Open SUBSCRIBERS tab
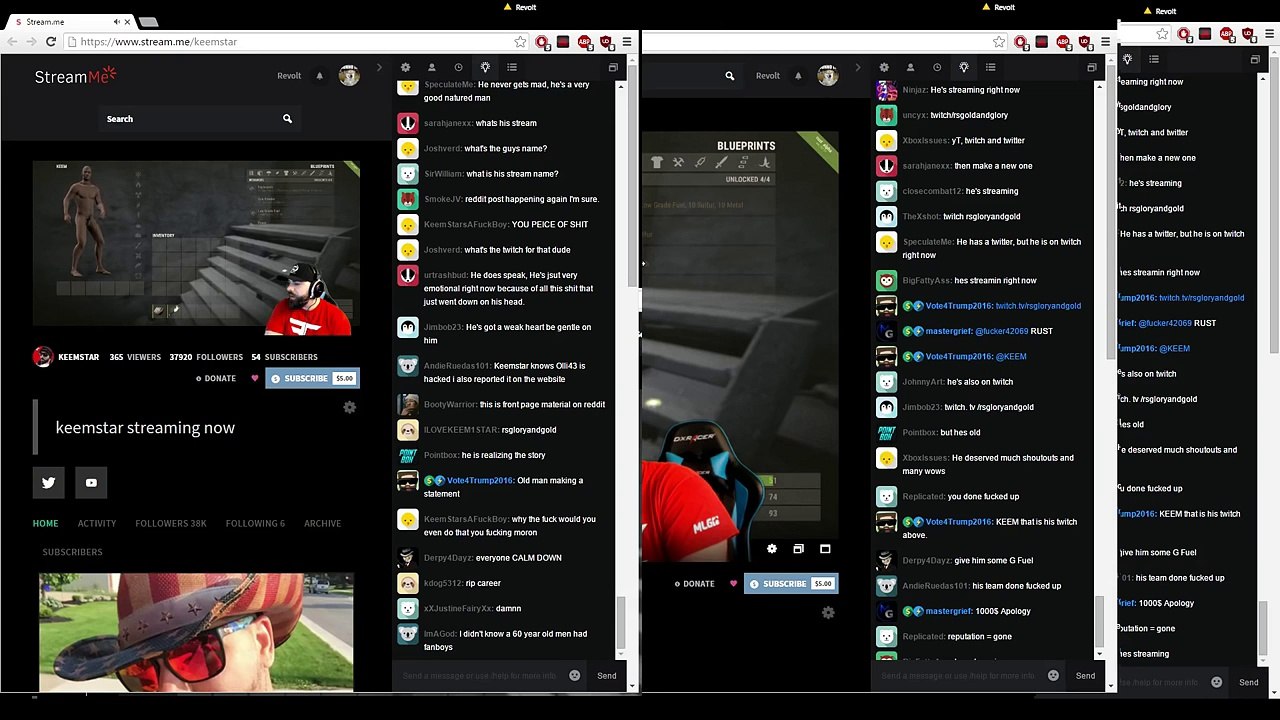The width and height of the screenshot is (1280, 720). [72, 552]
